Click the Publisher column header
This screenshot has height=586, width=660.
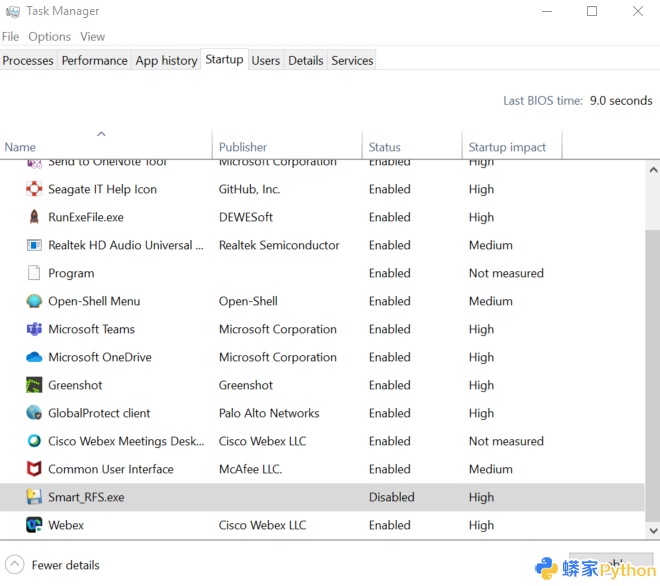point(243,147)
